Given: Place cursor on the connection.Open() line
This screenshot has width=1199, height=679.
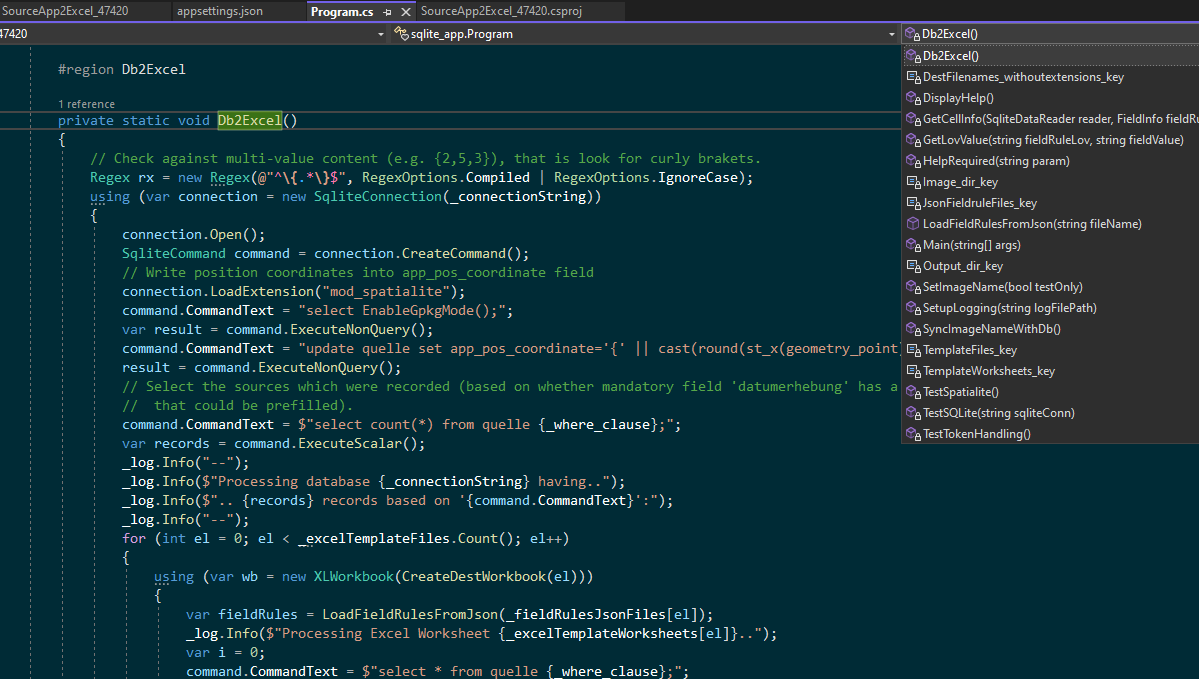Looking at the screenshot, I should [x=194, y=235].
